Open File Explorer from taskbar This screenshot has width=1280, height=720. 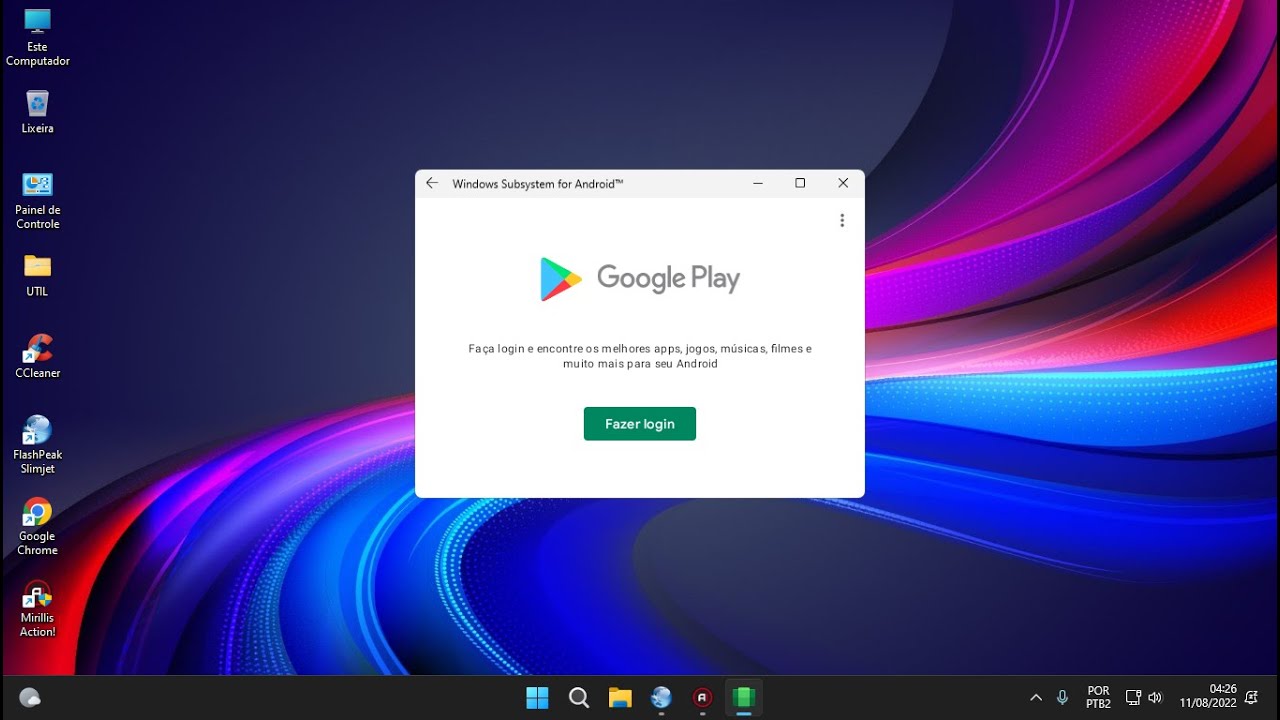pyautogui.click(x=620, y=698)
